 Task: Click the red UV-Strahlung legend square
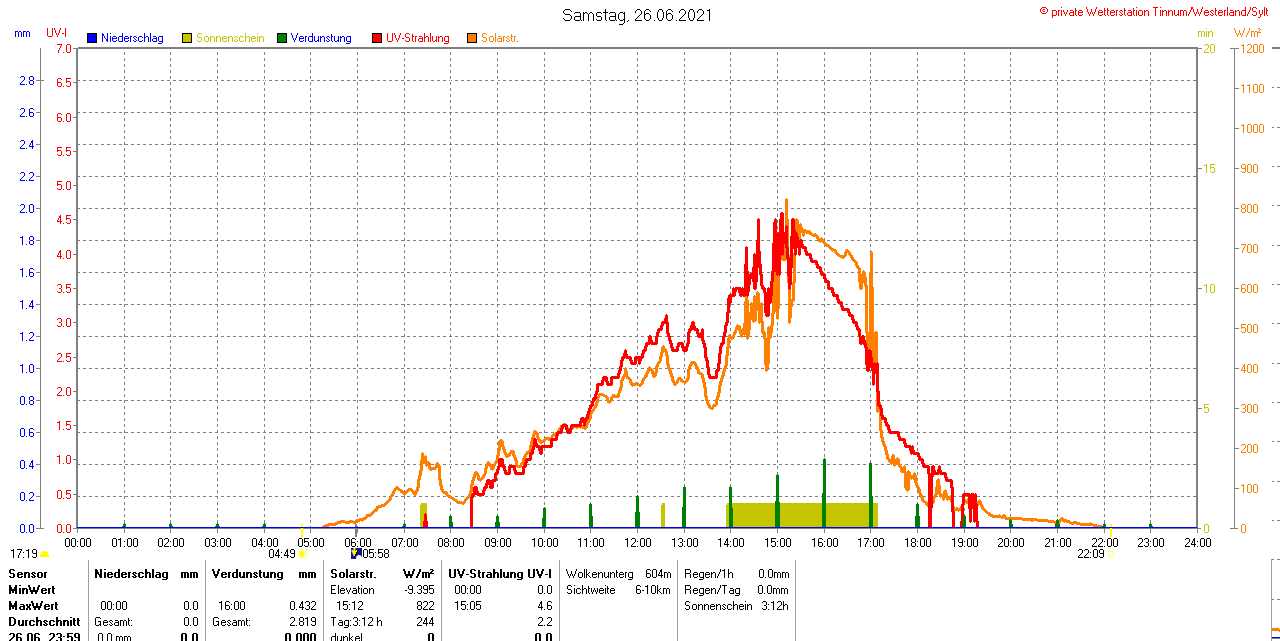click(377, 38)
